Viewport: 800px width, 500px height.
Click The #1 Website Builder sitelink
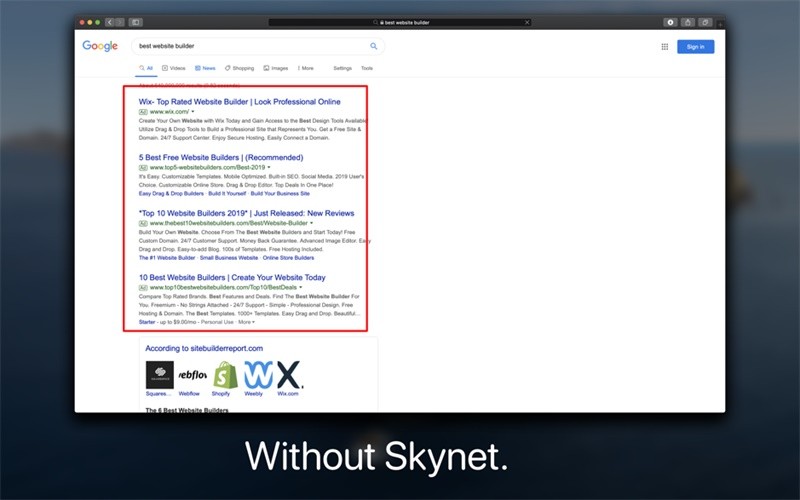pyautogui.click(x=167, y=258)
